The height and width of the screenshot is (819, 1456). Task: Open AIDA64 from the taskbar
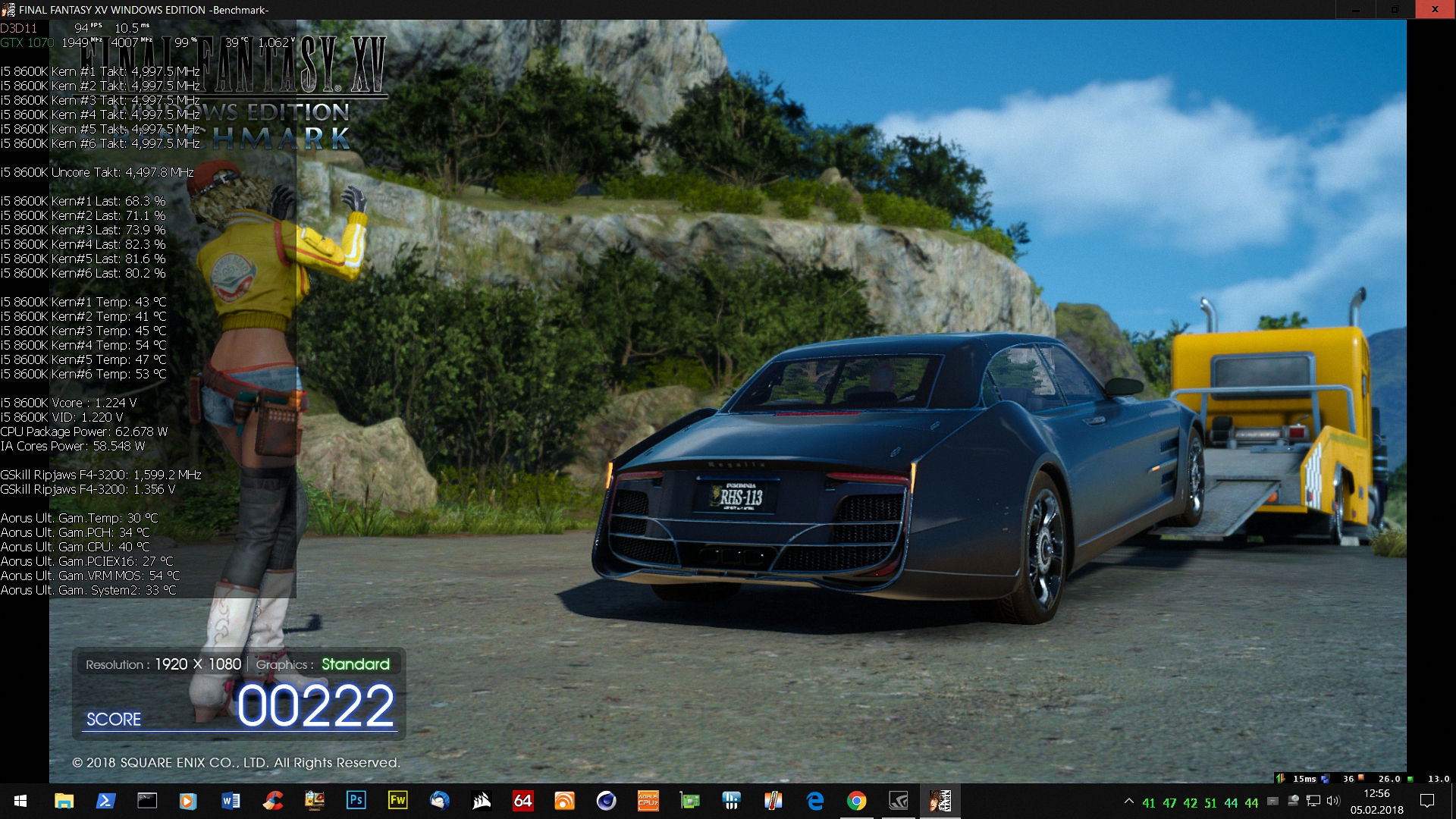point(523,801)
